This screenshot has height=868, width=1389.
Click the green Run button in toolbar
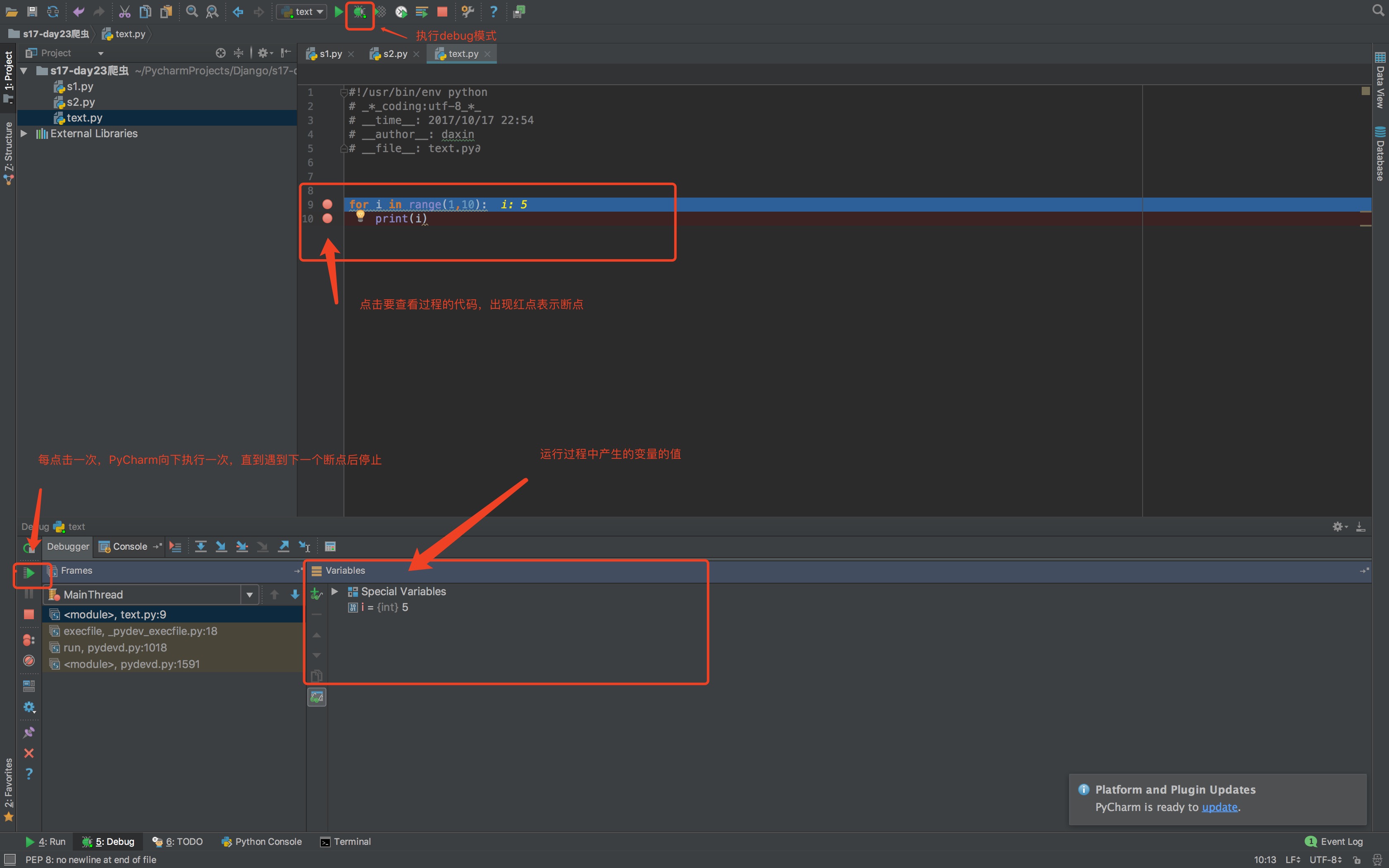pyautogui.click(x=339, y=12)
